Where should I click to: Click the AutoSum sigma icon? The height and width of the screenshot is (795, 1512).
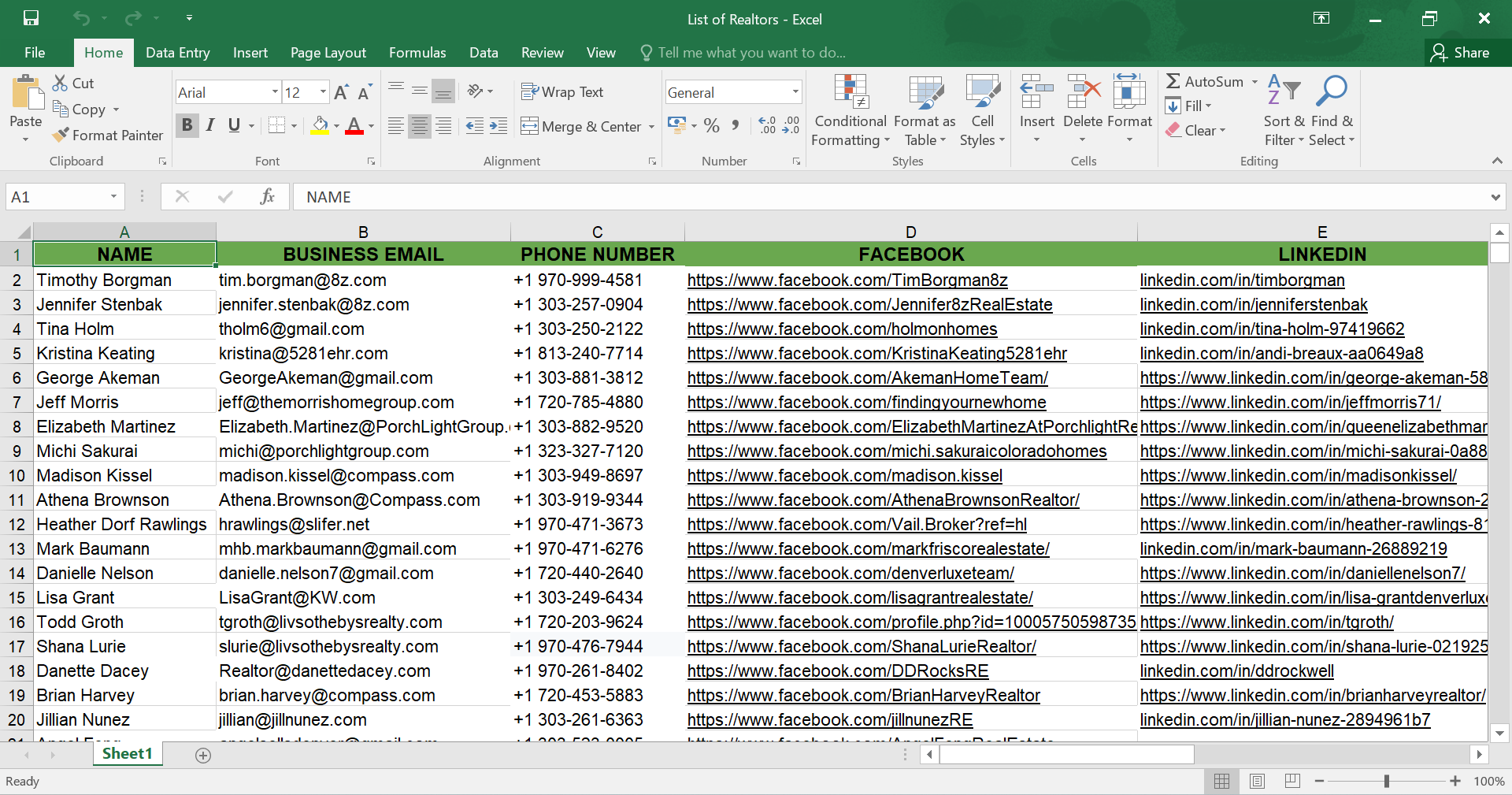tap(1173, 81)
